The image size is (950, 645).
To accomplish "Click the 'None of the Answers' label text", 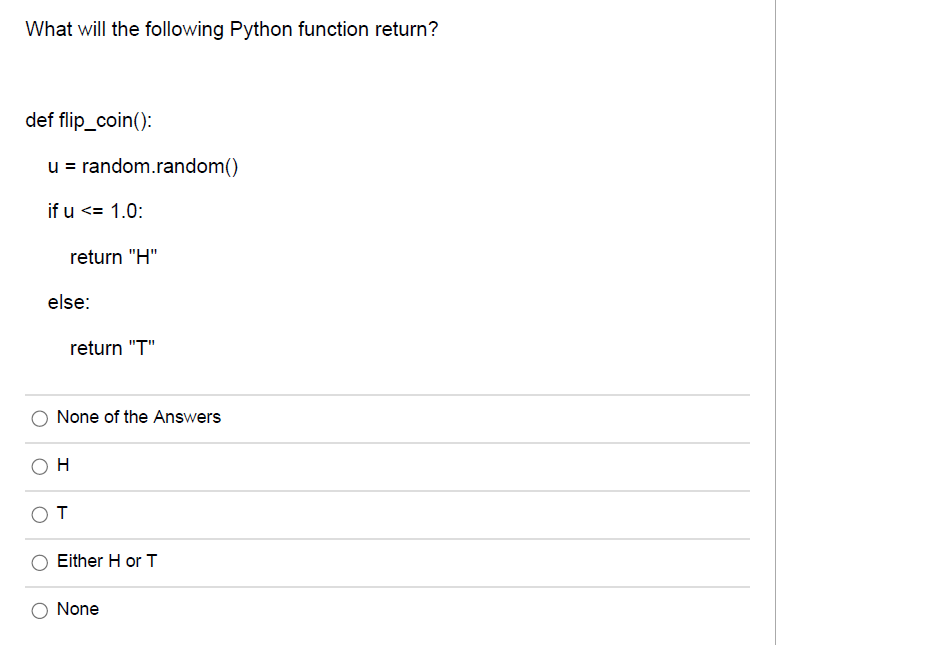I will point(139,417).
